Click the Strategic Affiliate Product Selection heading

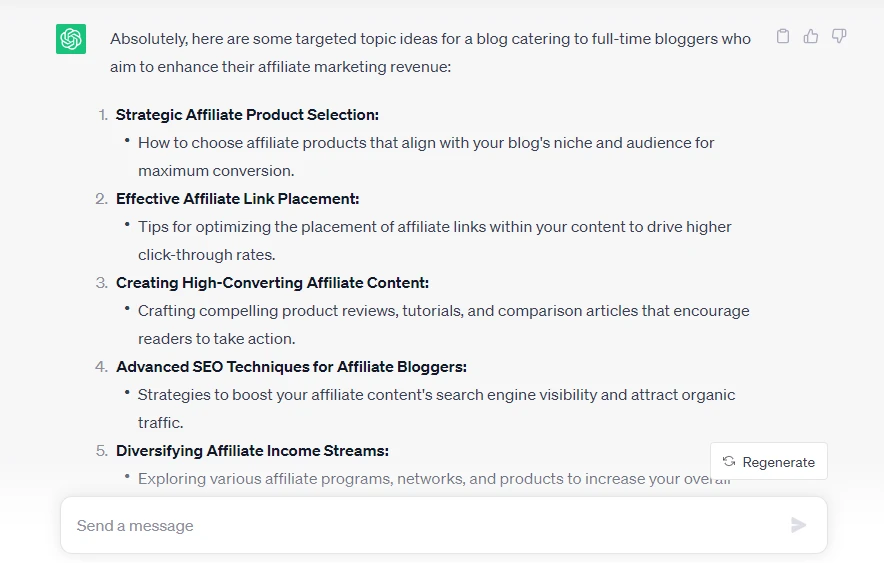[247, 114]
